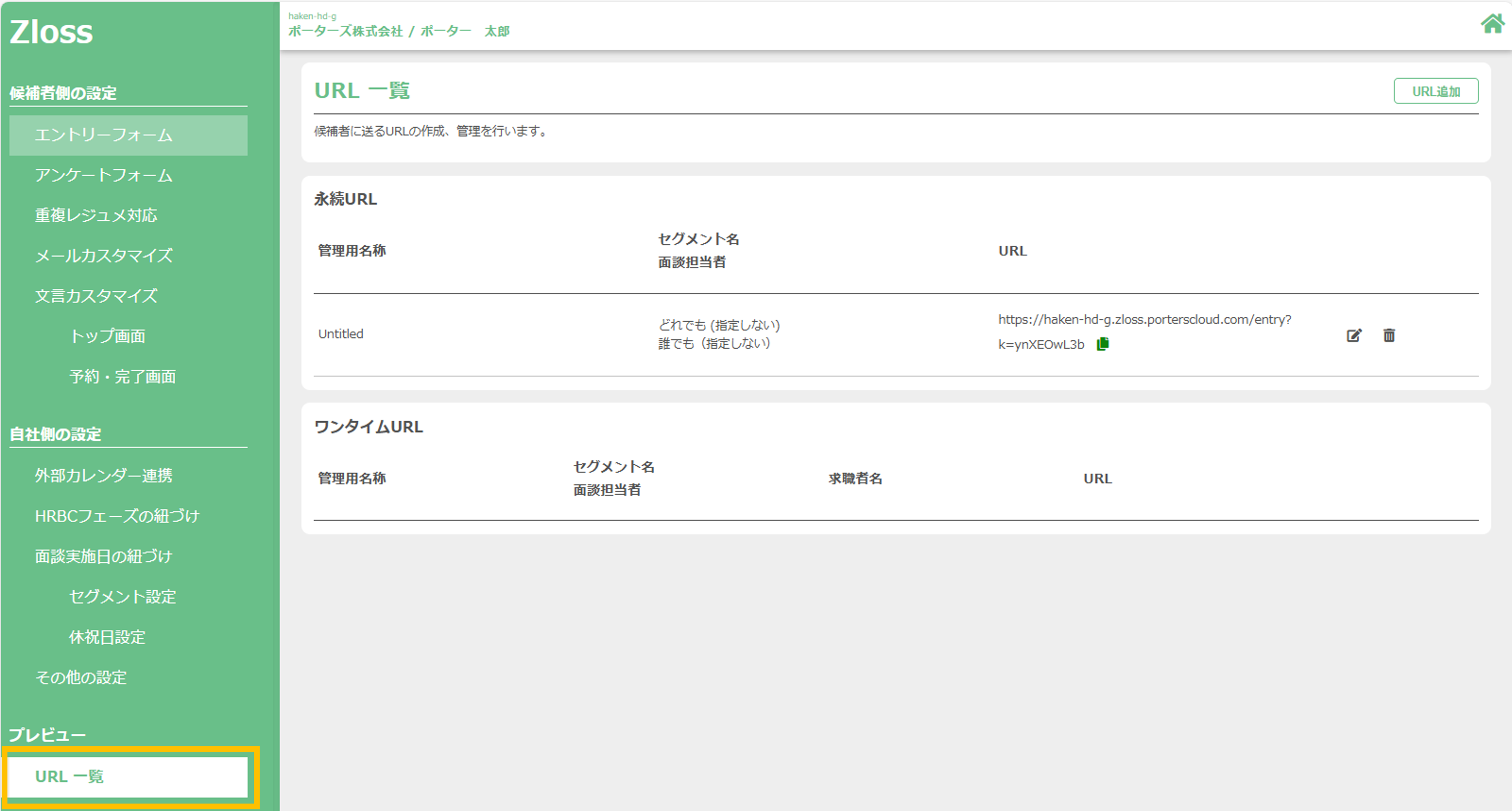
Task: Edit the Untitled URL entry
Action: [1353, 335]
